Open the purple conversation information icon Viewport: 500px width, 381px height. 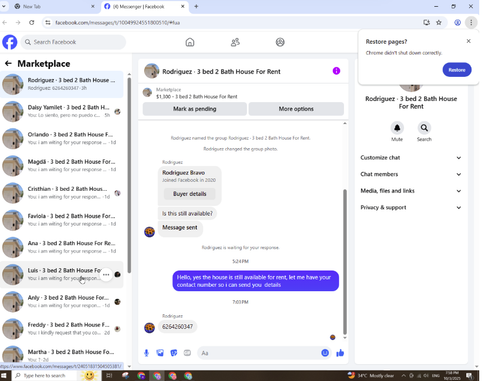coord(336,71)
